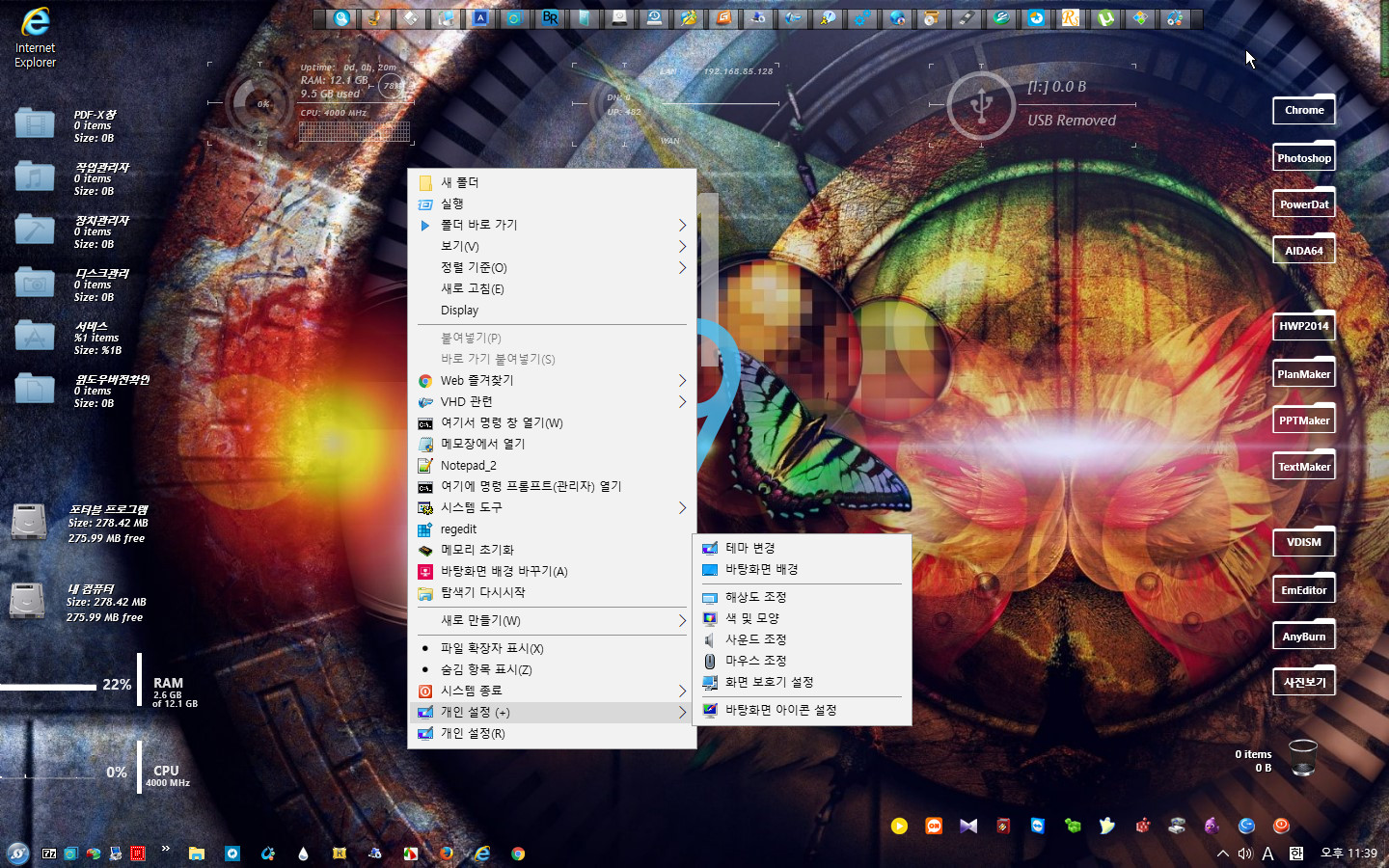This screenshot has height=868, width=1389.
Task: Click the uTorrent icon in top dock
Action: click(1105, 17)
